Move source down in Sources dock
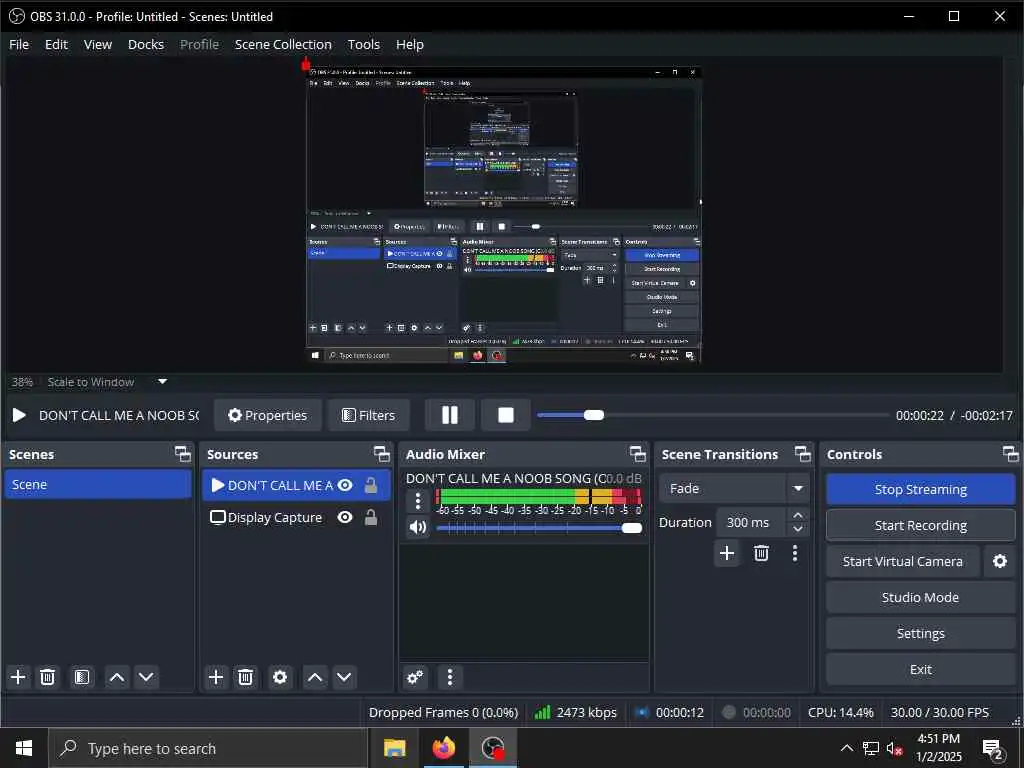Screen dimensions: 1024x768 click(x=344, y=677)
